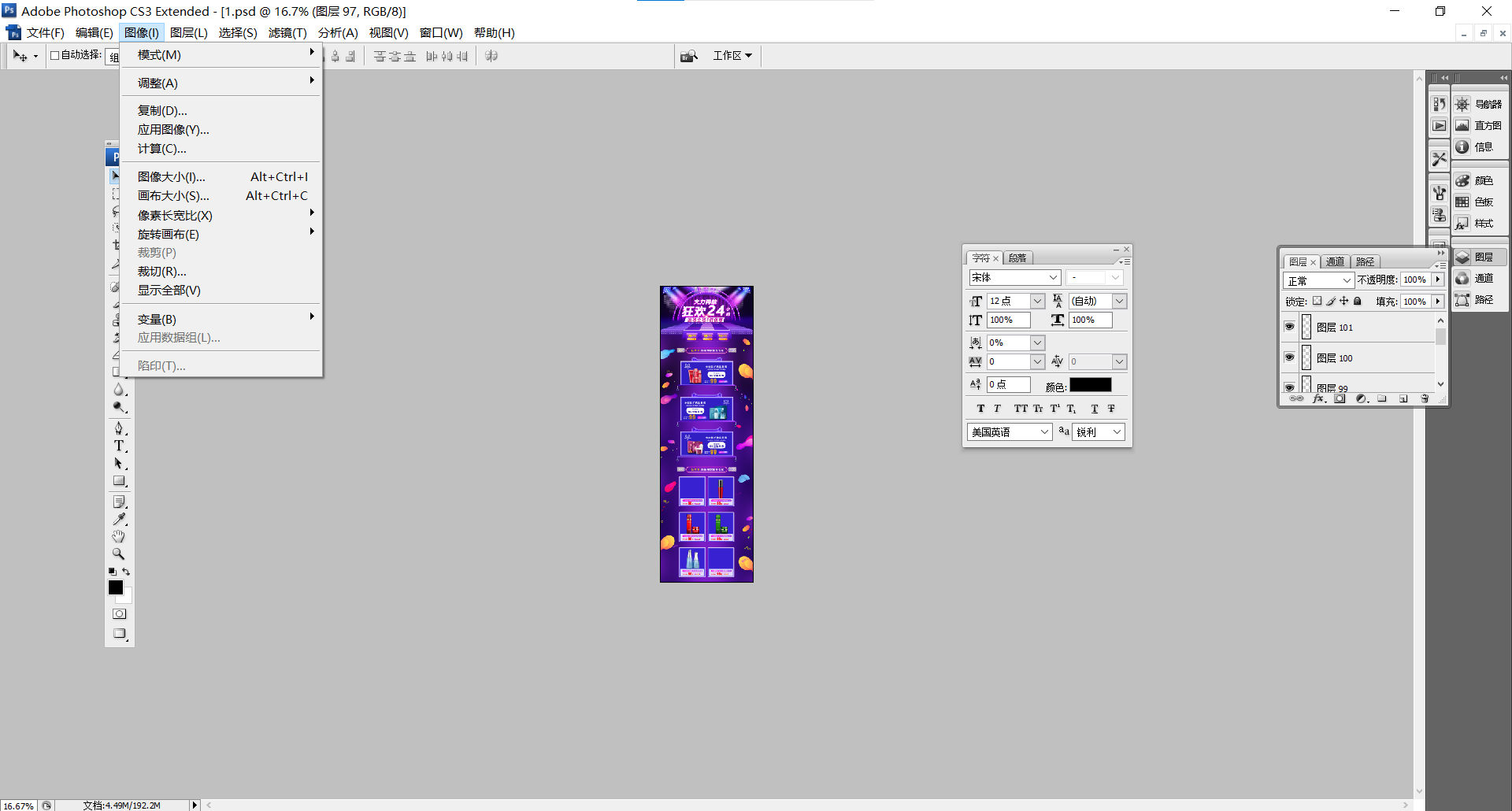Select the Shape rectangle tool
The image size is (1512, 811).
[x=119, y=481]
